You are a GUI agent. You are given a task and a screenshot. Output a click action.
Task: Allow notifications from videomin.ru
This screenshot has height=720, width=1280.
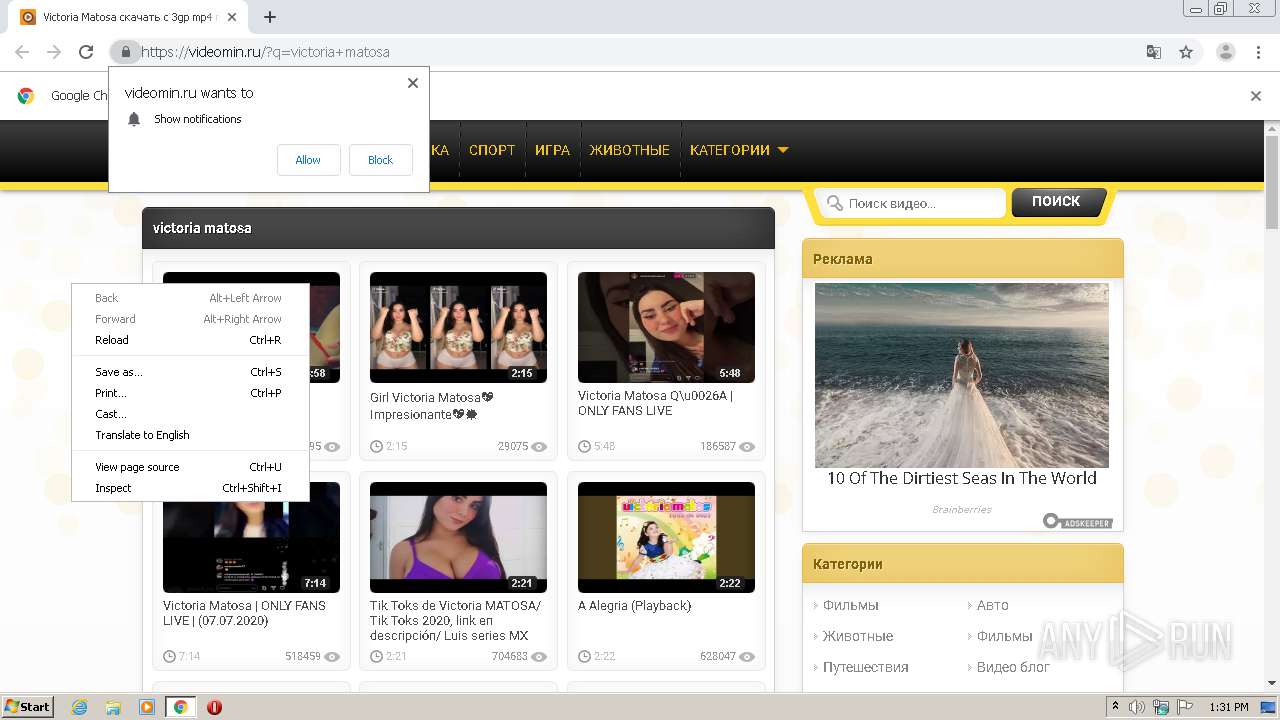click(308, 160)
